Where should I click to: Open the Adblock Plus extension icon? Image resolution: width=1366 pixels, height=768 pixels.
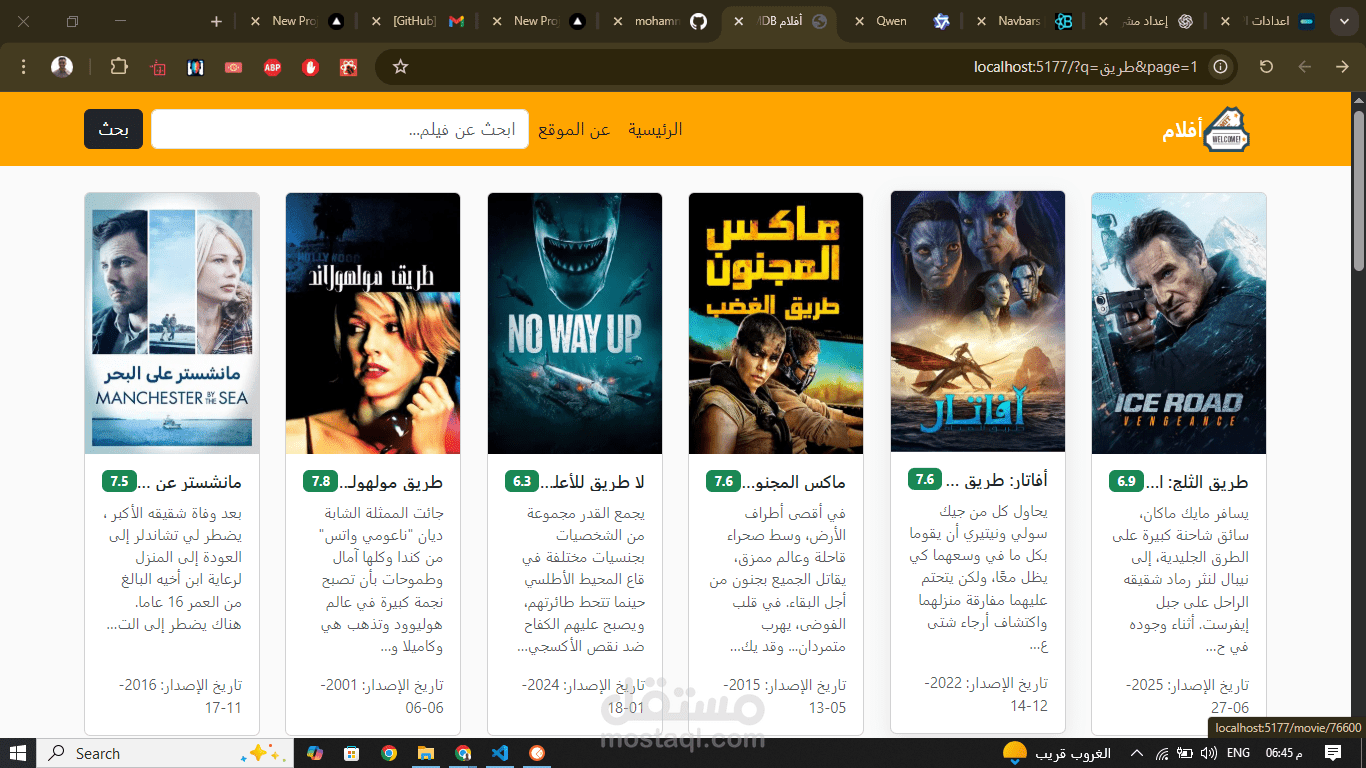point(271,66)
